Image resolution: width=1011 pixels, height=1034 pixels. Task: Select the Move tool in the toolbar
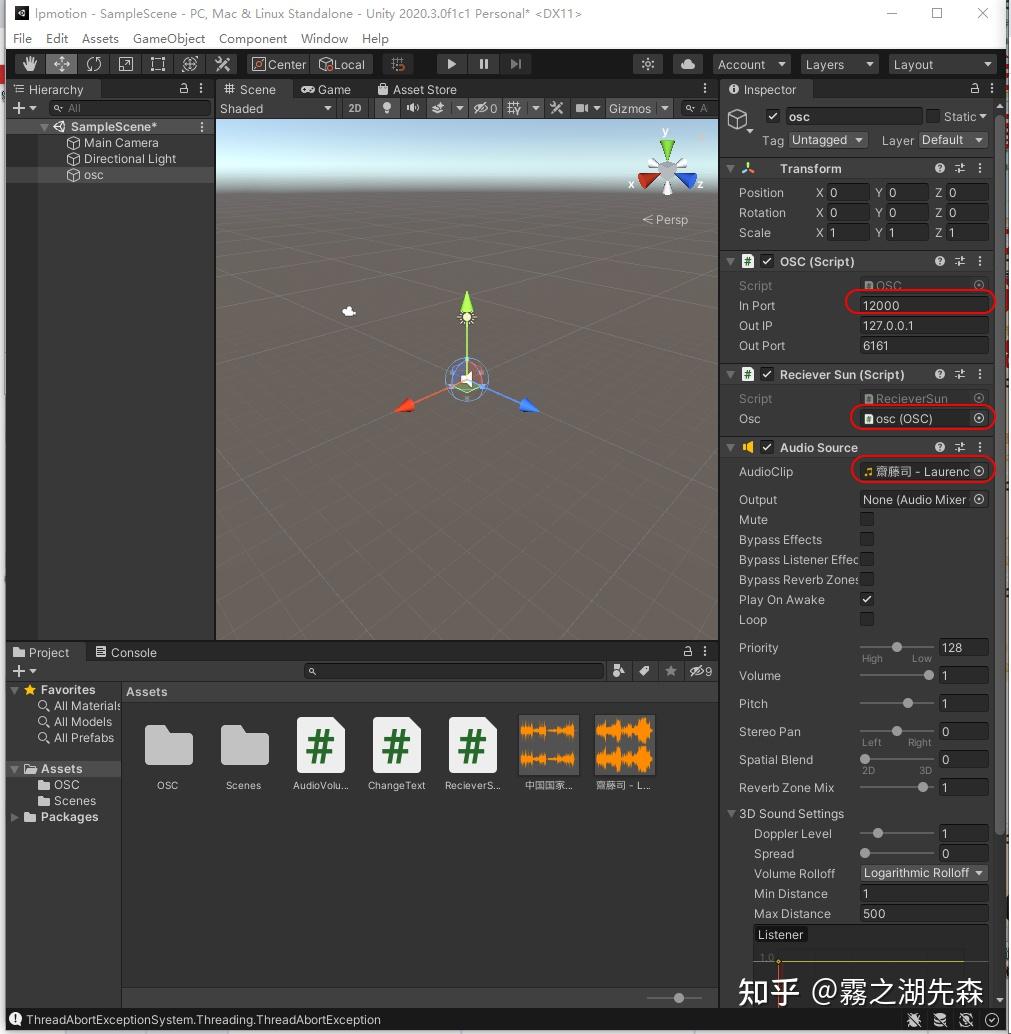(62, 63)
